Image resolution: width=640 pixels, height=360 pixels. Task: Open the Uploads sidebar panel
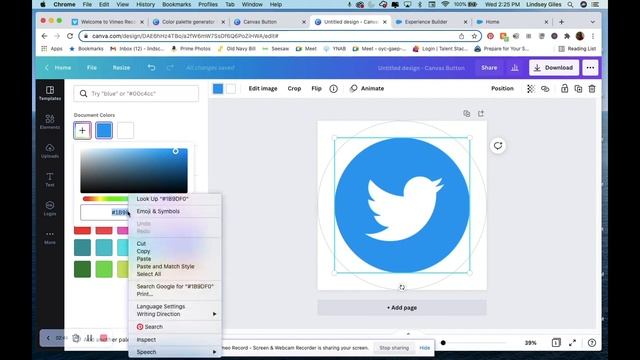(x=50, y=151)
